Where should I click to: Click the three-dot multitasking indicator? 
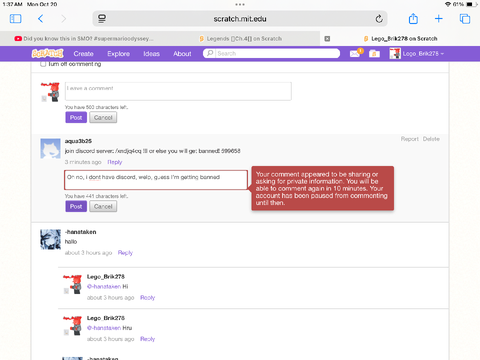pos(240,4)
